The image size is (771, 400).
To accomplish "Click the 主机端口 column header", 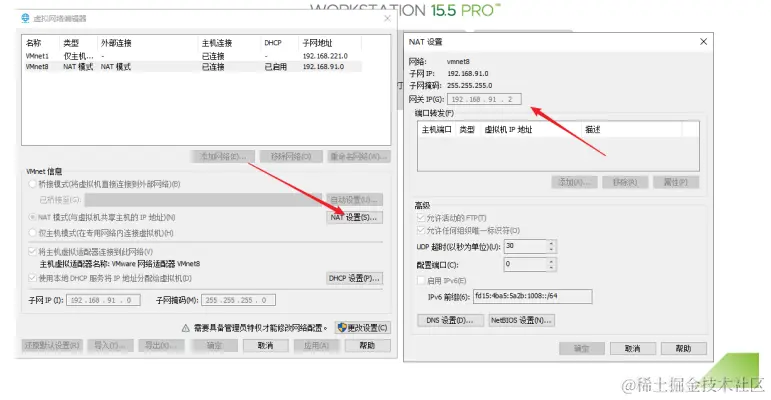I will pos(437,129).
